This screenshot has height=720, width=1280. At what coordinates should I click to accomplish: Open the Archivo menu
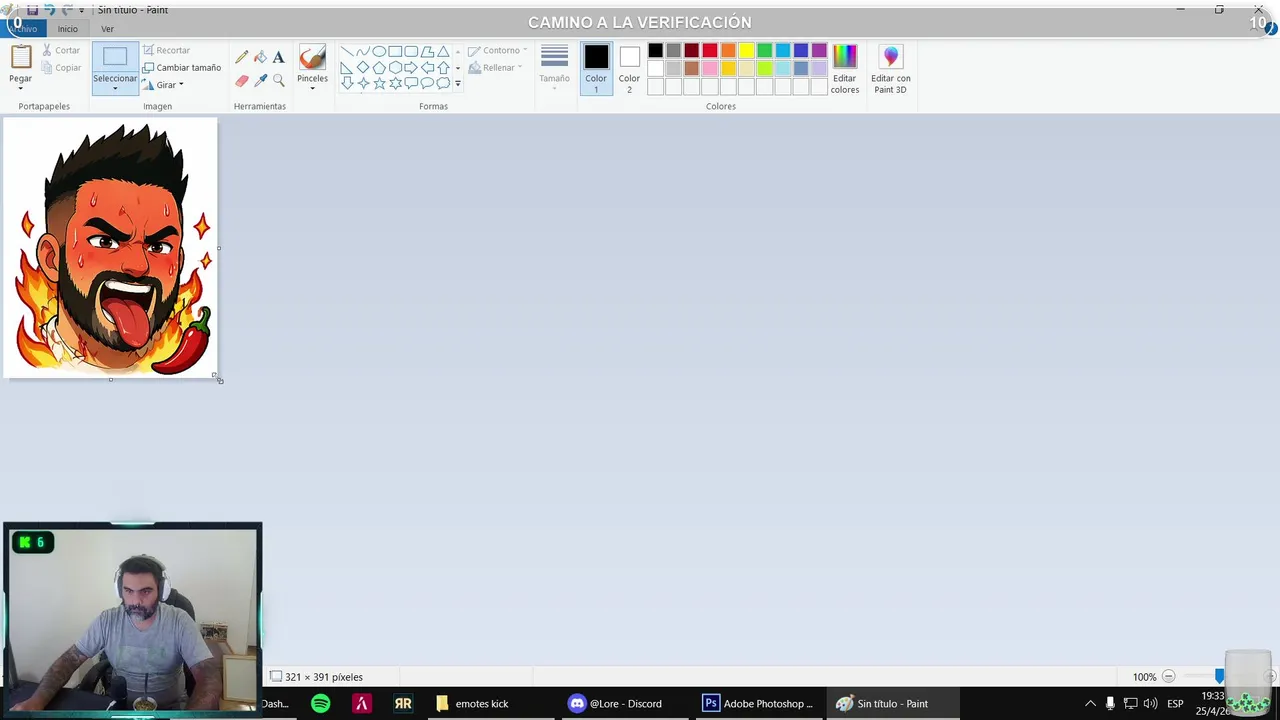[22, 29]
